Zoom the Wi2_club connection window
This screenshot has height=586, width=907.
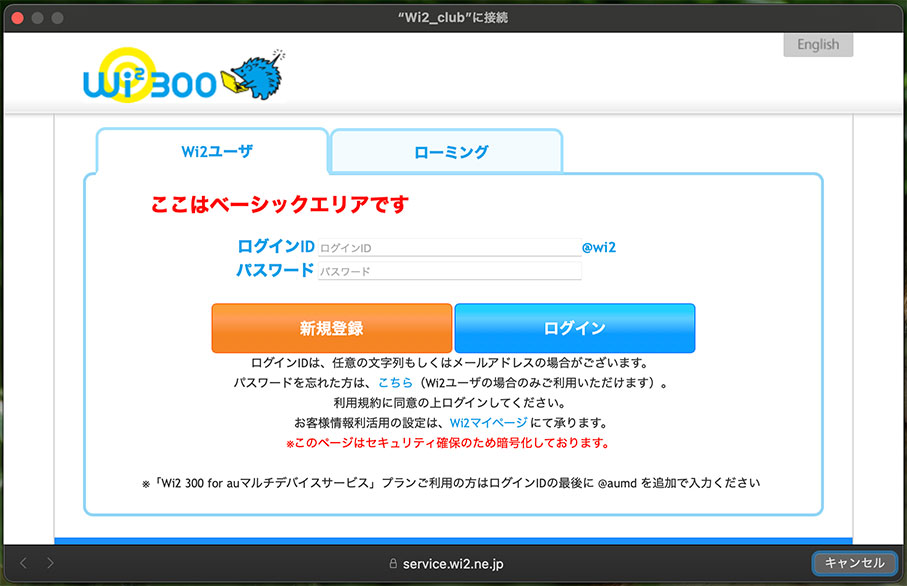(x=57, y=18)
